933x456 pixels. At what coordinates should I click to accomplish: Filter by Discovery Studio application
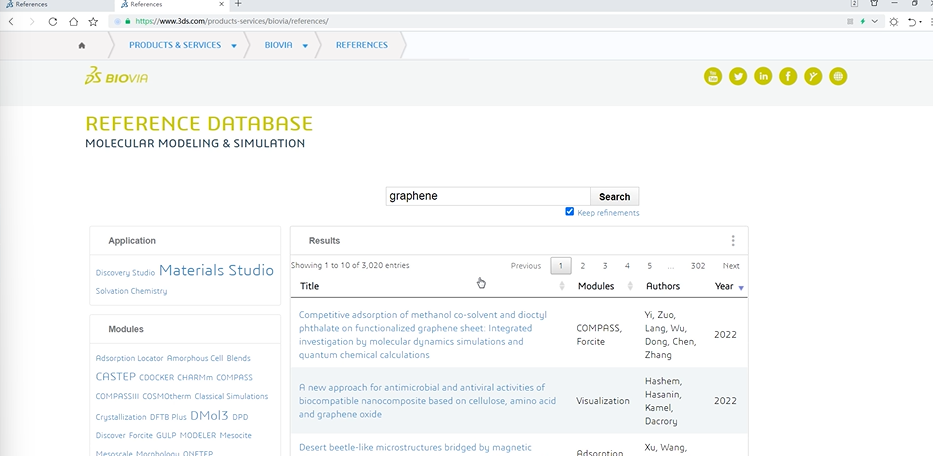[125, 273]
